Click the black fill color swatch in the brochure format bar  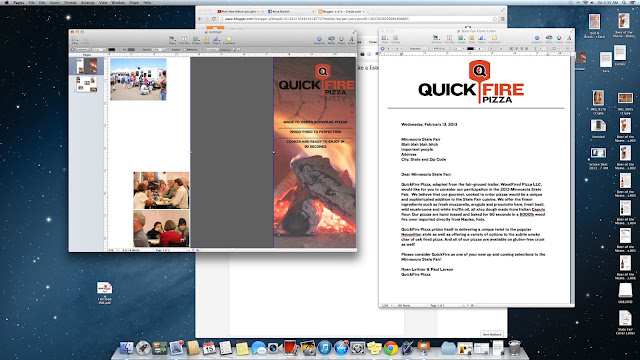coord(112,49)
